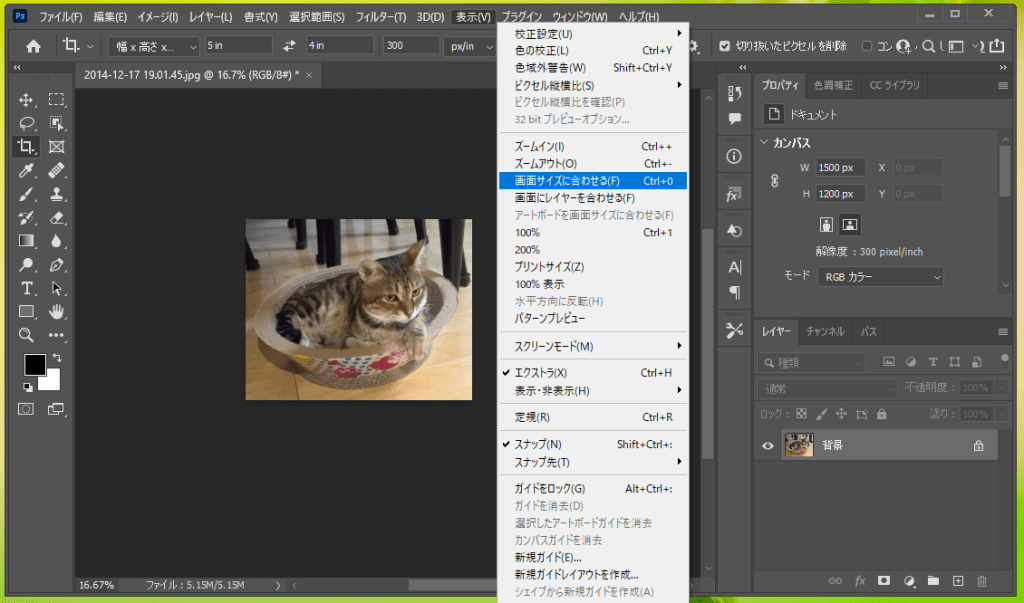Select the Hand tool
The height and width of the screenshot is (603, 1024).
click(x=57, y=311)
